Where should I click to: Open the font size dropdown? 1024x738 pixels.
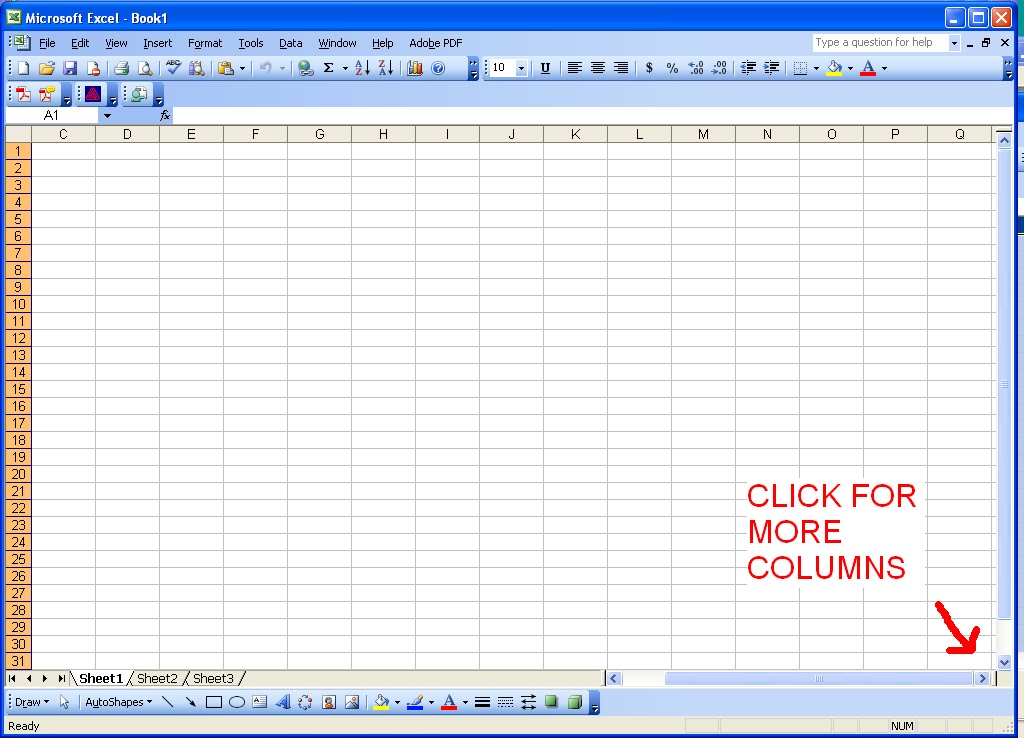[x=521, y=68]
